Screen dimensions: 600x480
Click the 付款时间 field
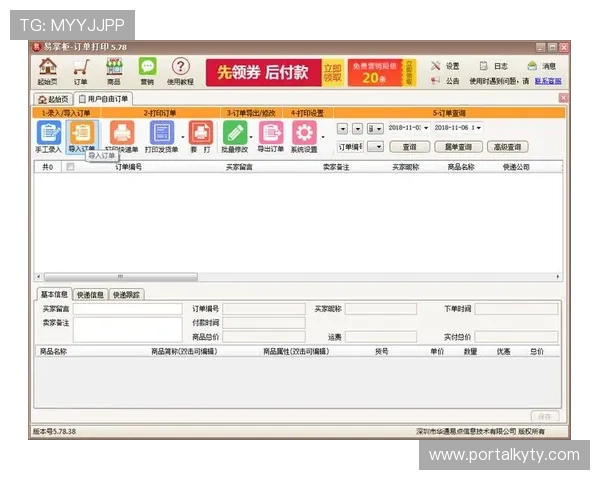tap(264, 323)
